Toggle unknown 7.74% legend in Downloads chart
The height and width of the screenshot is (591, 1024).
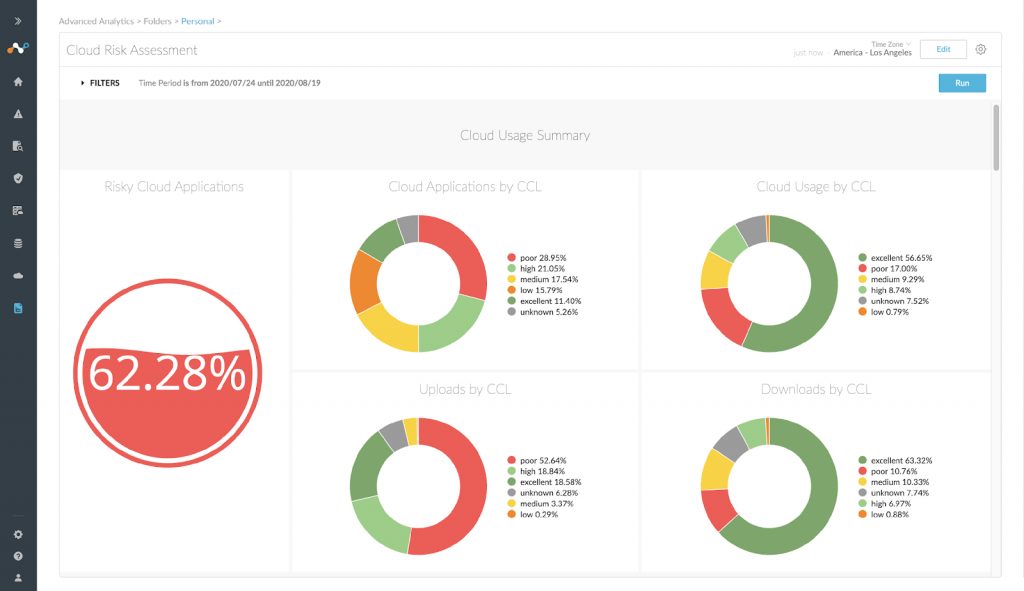pos(893,493)
